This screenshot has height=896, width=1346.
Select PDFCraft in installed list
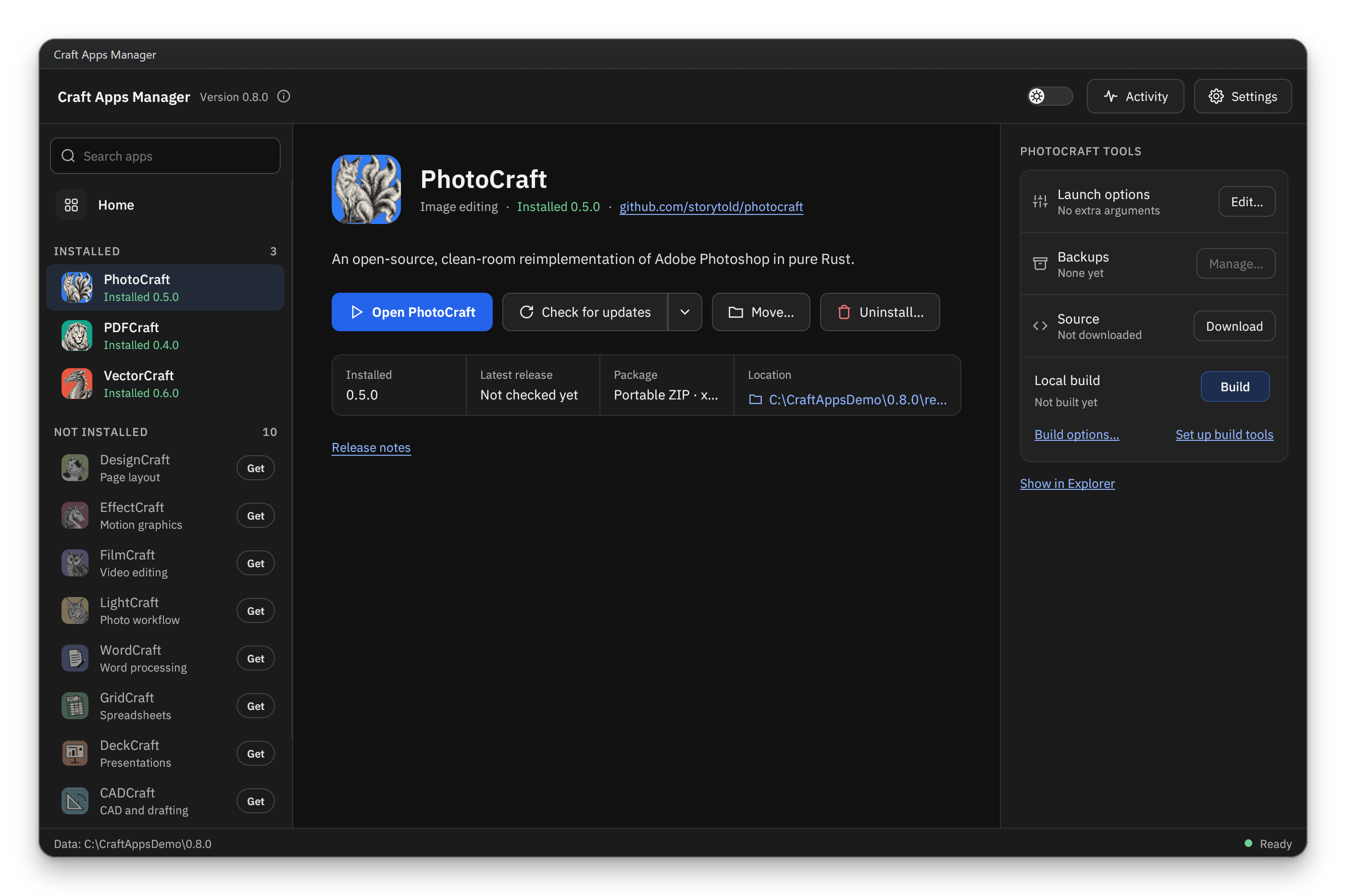(165, 336)
